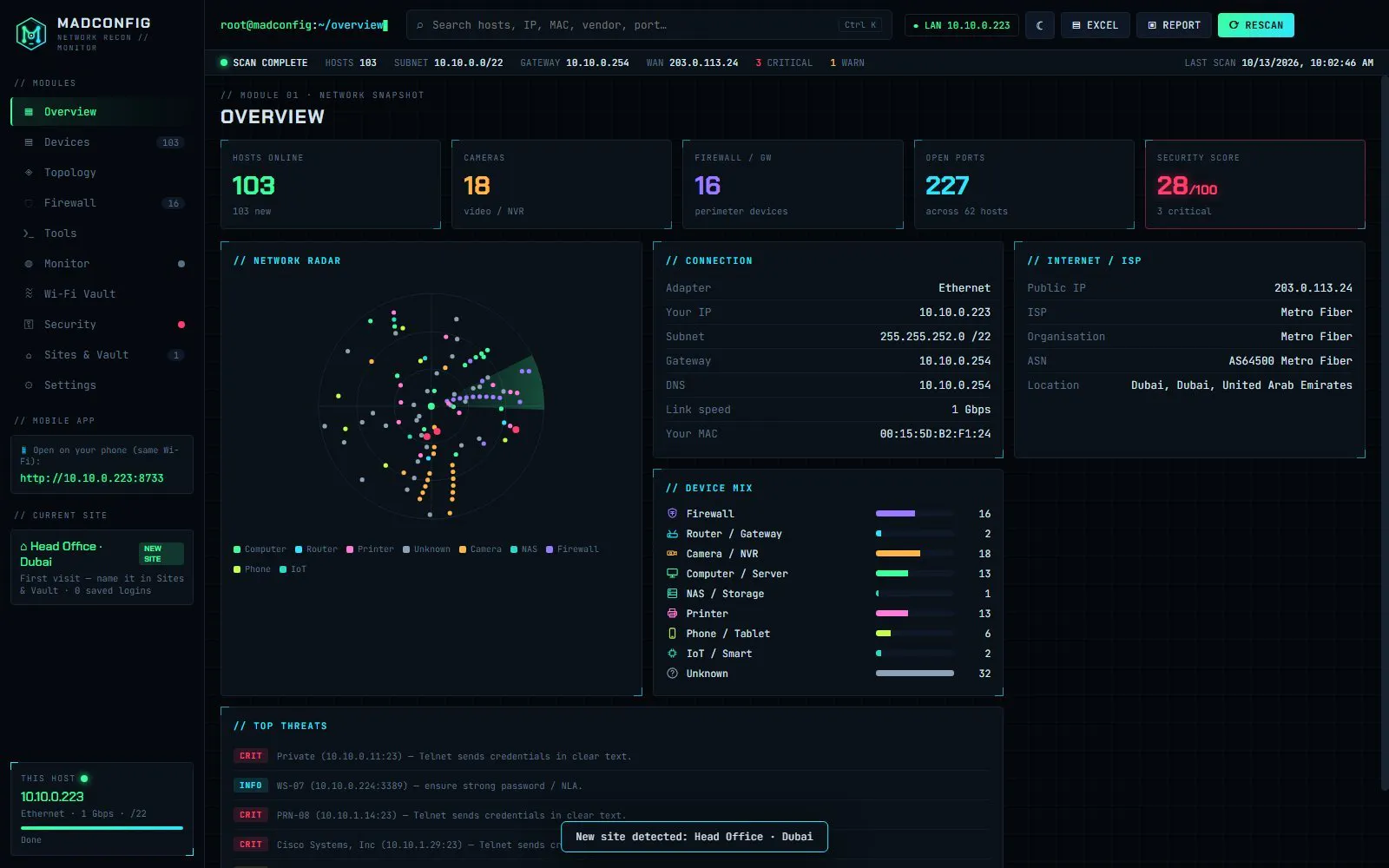Click the Security Score 28/100 card
This screenshot has height=868, width=1389.
pyautogui.click(x=1255, y=184)
